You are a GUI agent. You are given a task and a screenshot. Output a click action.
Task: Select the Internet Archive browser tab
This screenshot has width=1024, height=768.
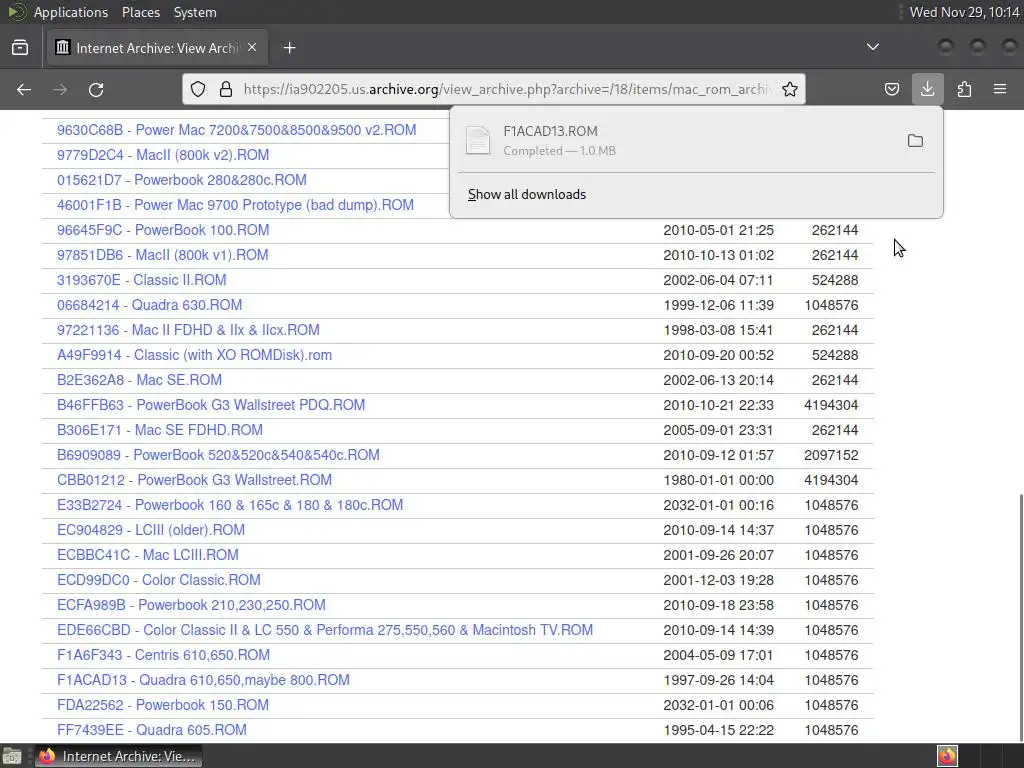[157, 48]
